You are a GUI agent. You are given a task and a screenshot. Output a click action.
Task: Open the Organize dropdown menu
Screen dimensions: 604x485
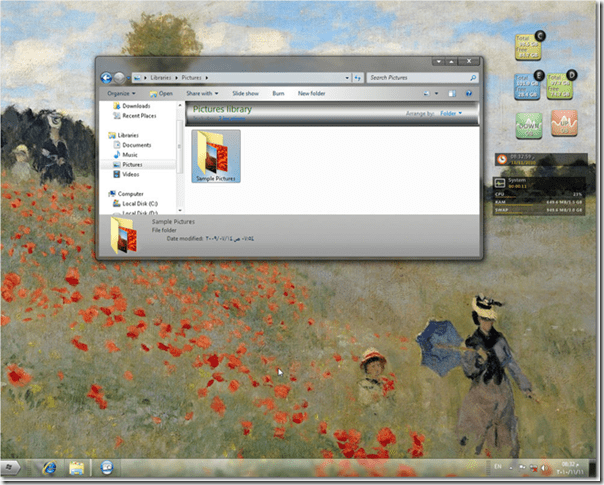coord(122,93)
